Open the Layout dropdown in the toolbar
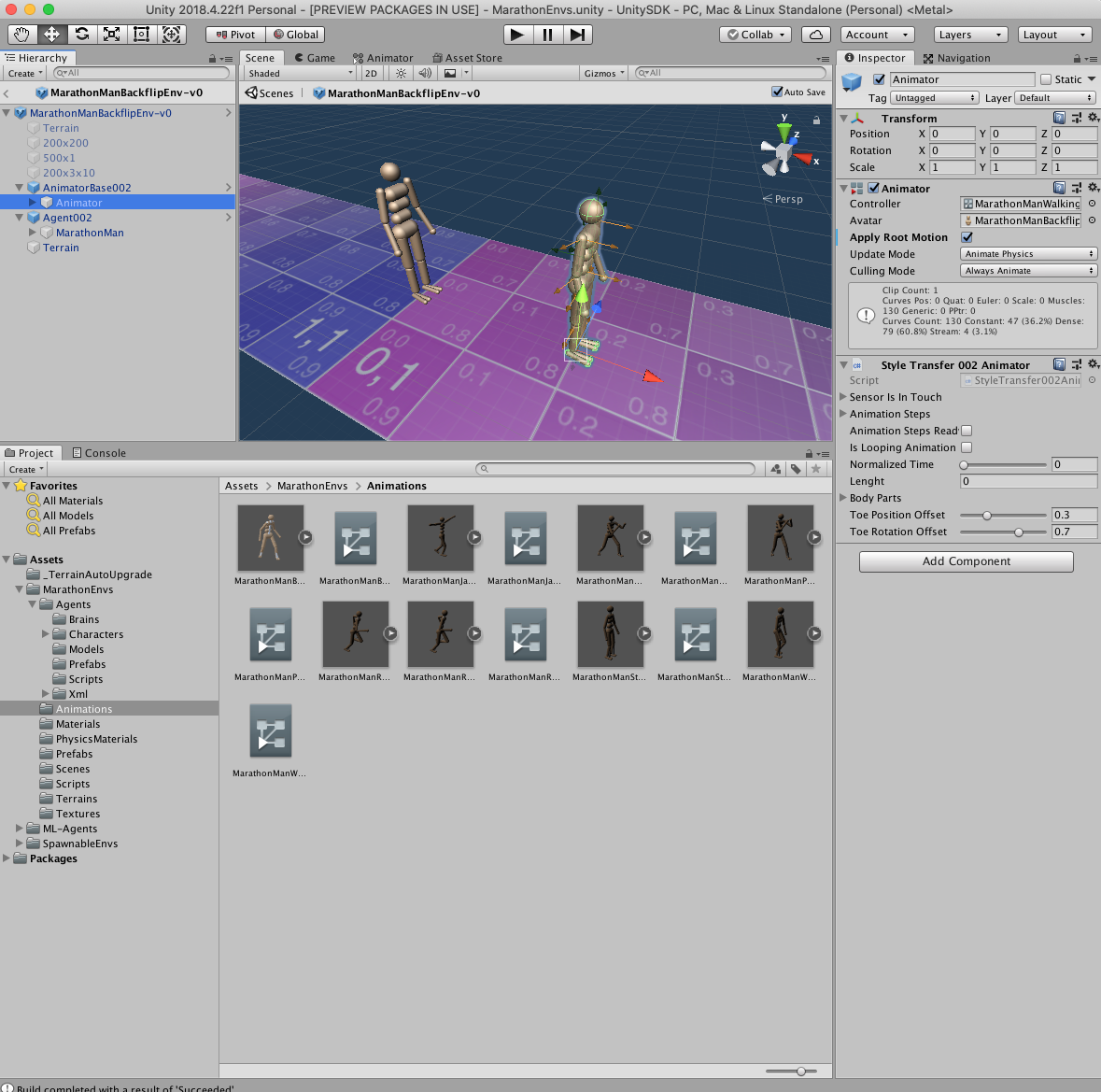Image resolution: width=1101 pixels, height=1092 pixels. pyautogui.click(x=1054, y=35)
